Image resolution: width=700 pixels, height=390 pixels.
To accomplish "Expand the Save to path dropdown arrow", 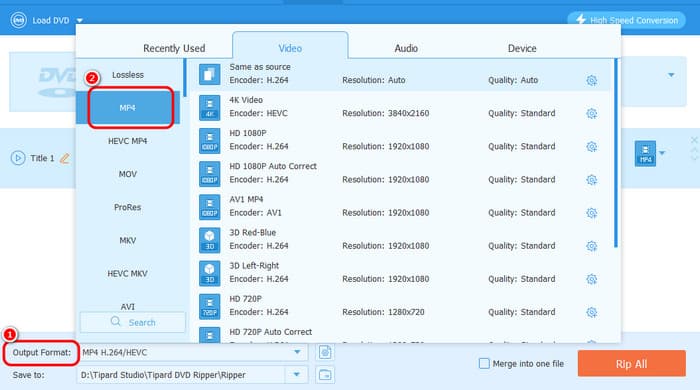I will (x=296, y=375).
